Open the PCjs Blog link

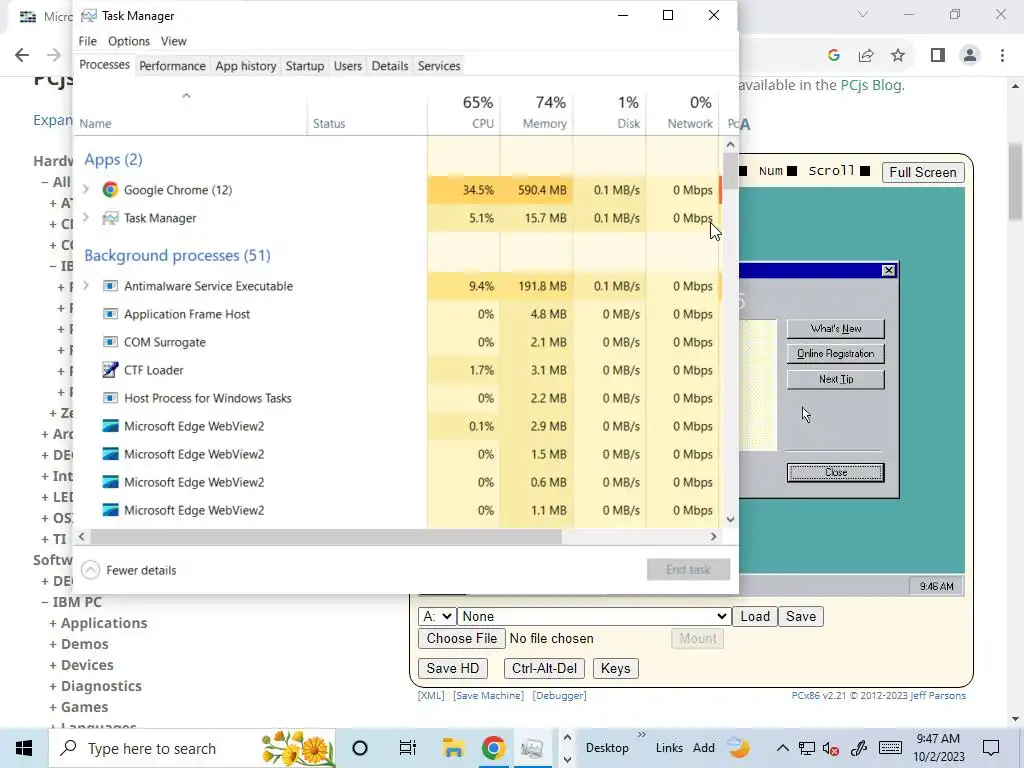point(871,85)
